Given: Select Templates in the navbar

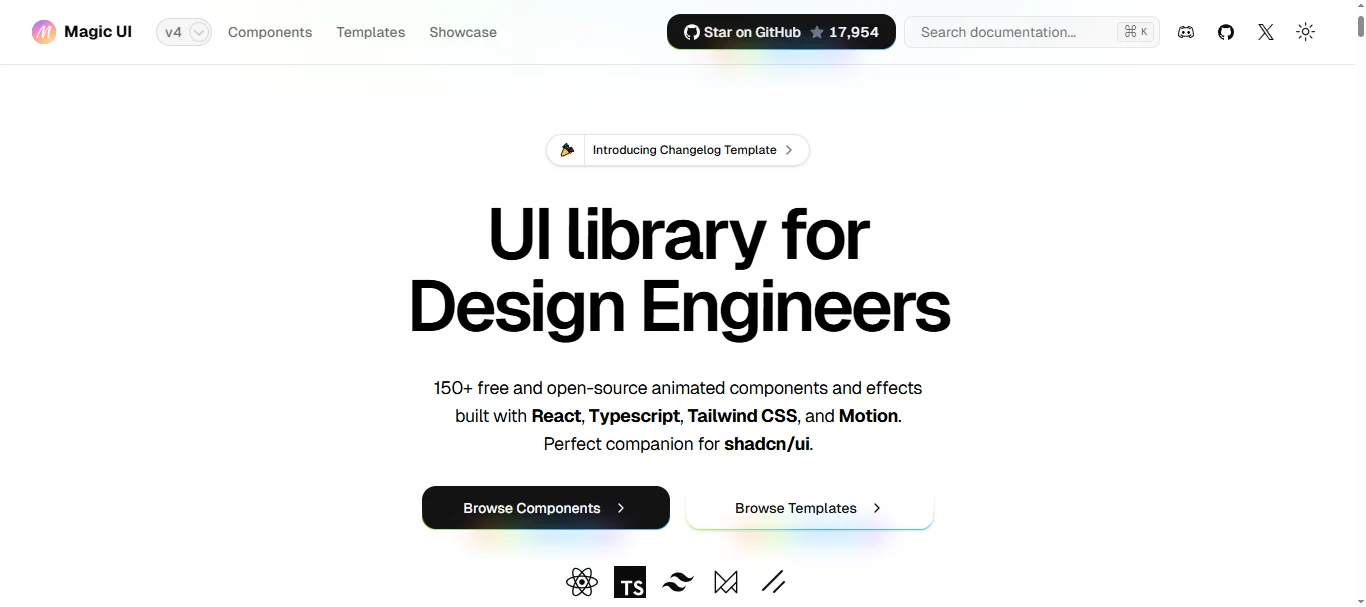Looking at the screenshot, I should tap(370, 32).
